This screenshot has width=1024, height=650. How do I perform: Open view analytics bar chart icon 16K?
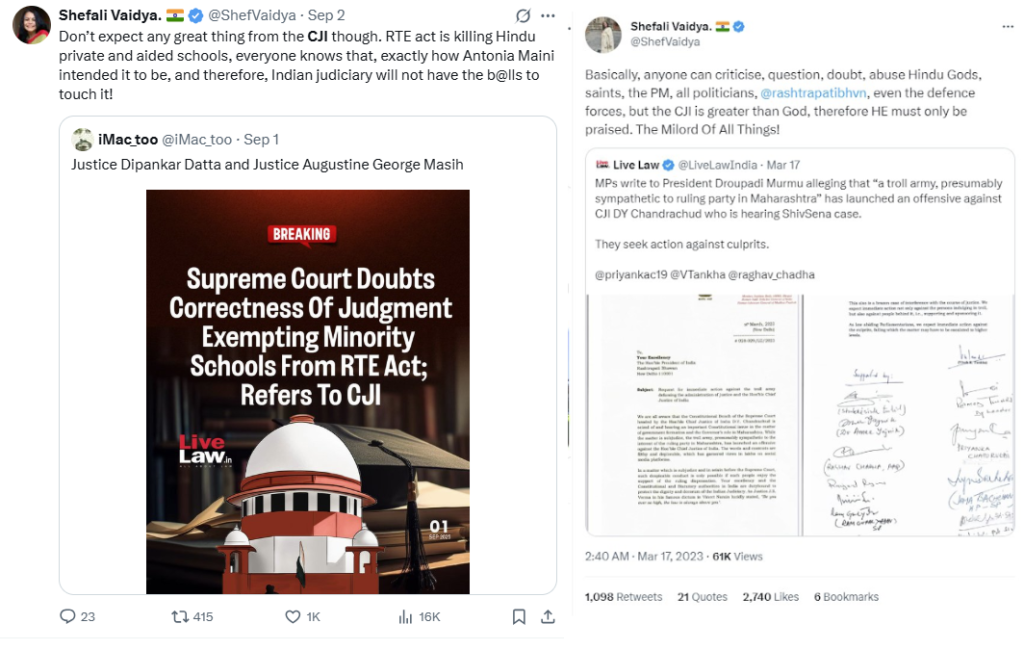[x=406, y=616]
